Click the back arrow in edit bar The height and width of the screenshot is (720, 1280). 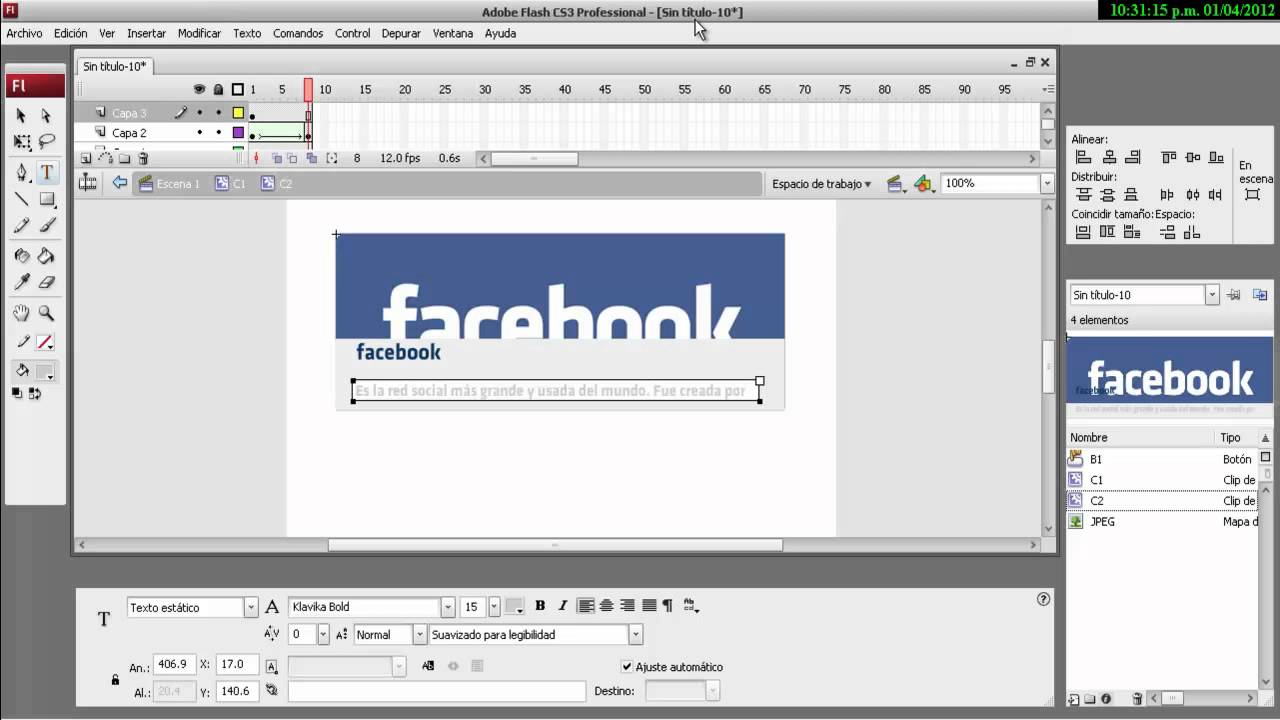click(x=120, y=183)
